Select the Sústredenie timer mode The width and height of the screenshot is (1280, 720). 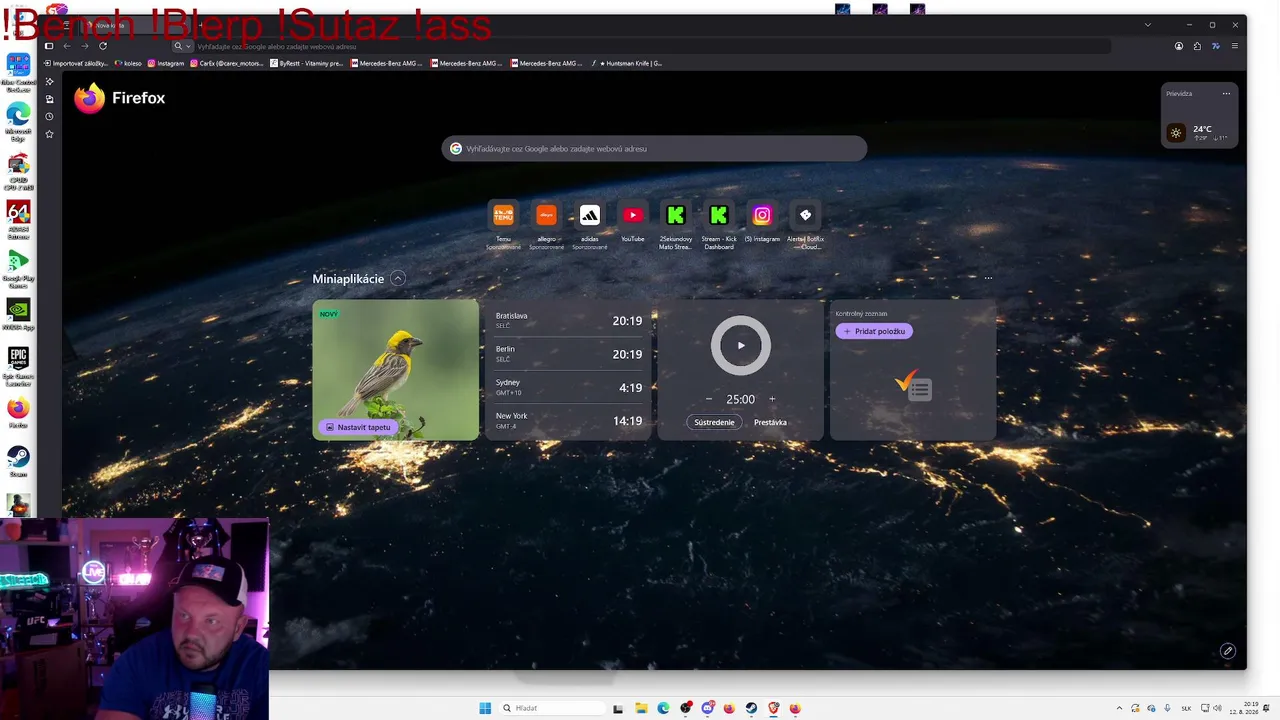(714, 422)
